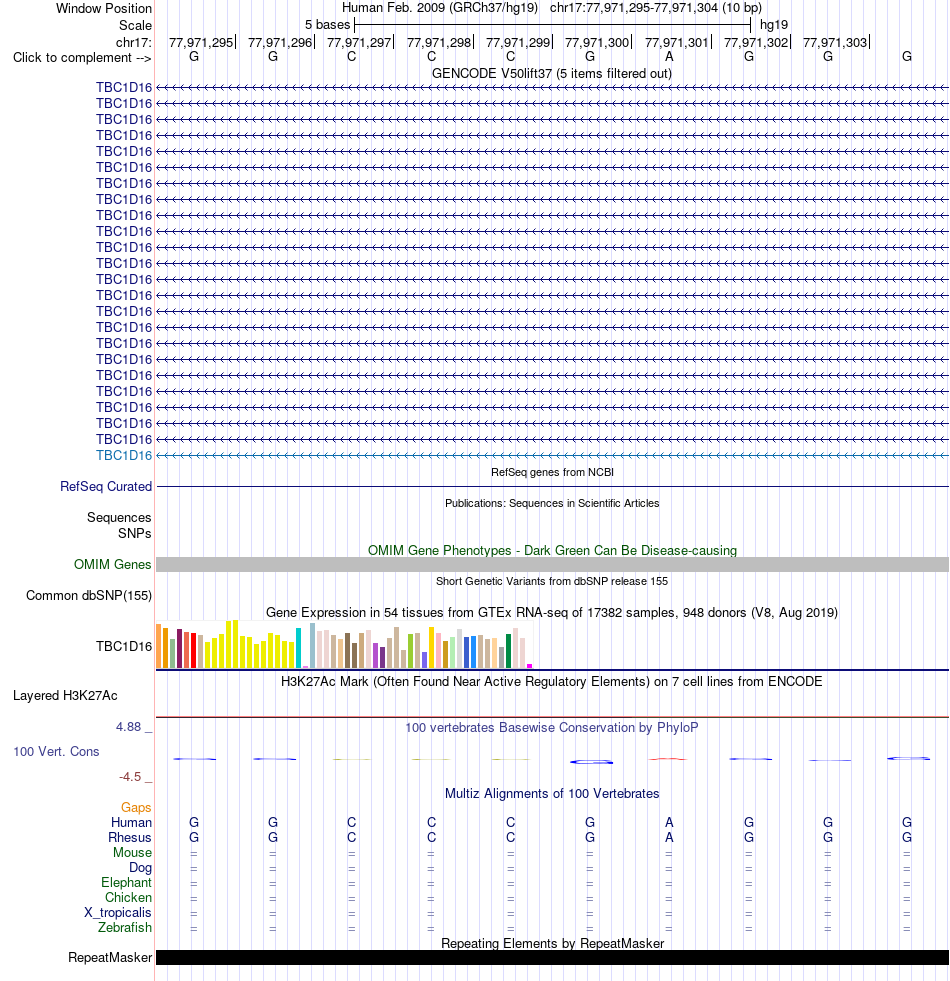The height and width of the screenshot is (981, 950).
Task: Select the 'Scale' track label
Action: (x=135, y=25)
